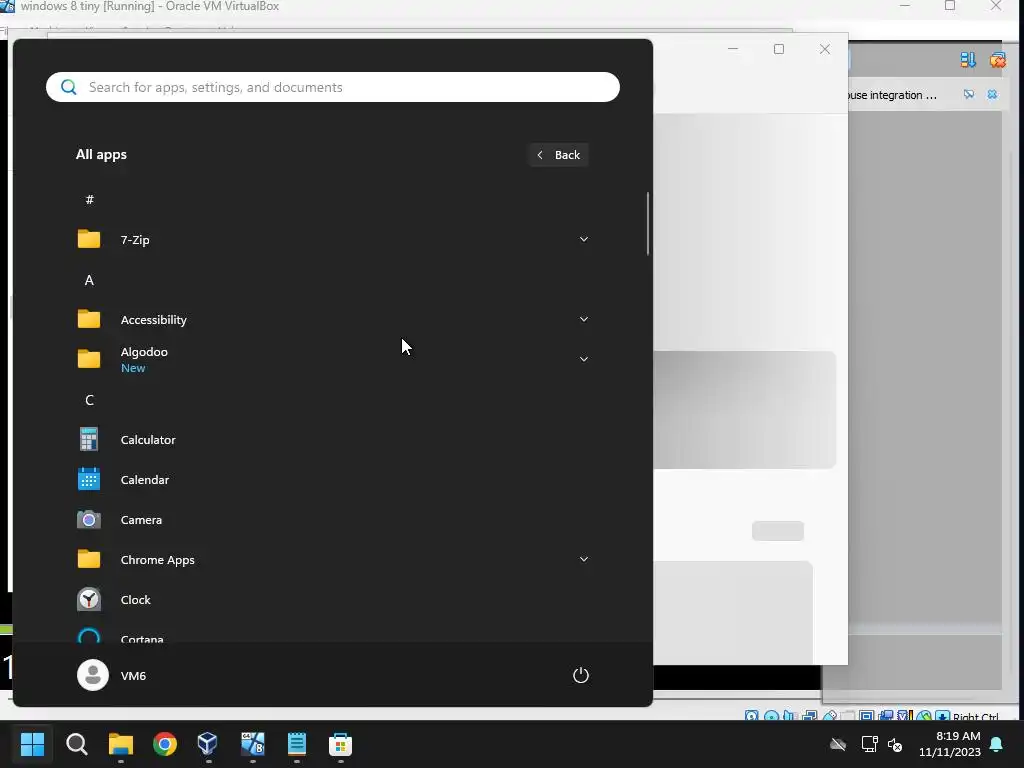Click the All apps list scrollbar
The height and width of the screenshot is (768, 1024).
pyautogui.click(x=648, y=223)
